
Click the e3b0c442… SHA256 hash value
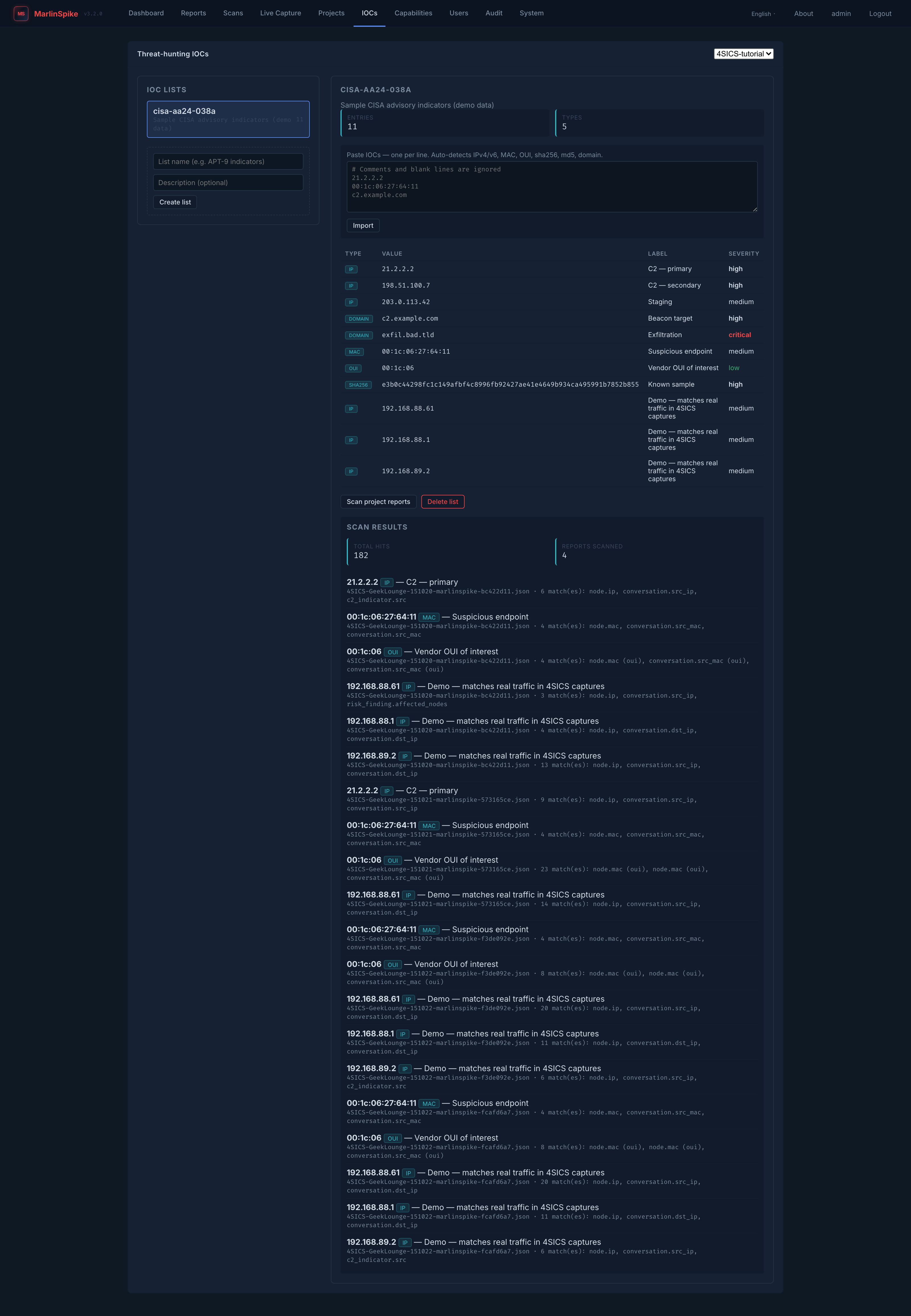tap(510, 385)
